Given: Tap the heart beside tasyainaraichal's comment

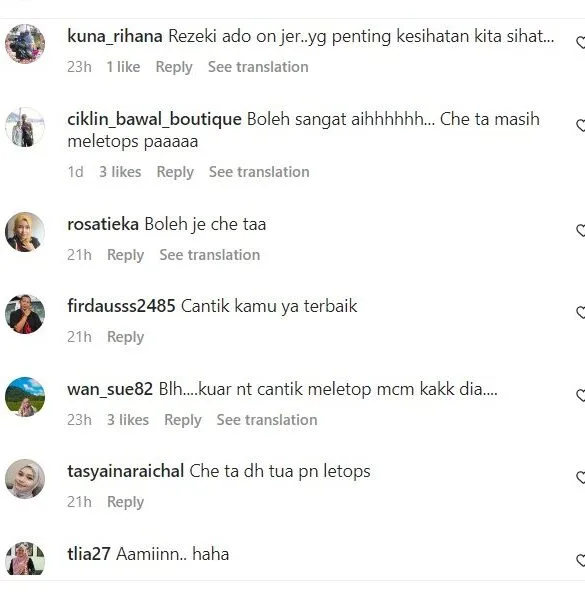Looking at the screenshot, I should click(581, 477).
